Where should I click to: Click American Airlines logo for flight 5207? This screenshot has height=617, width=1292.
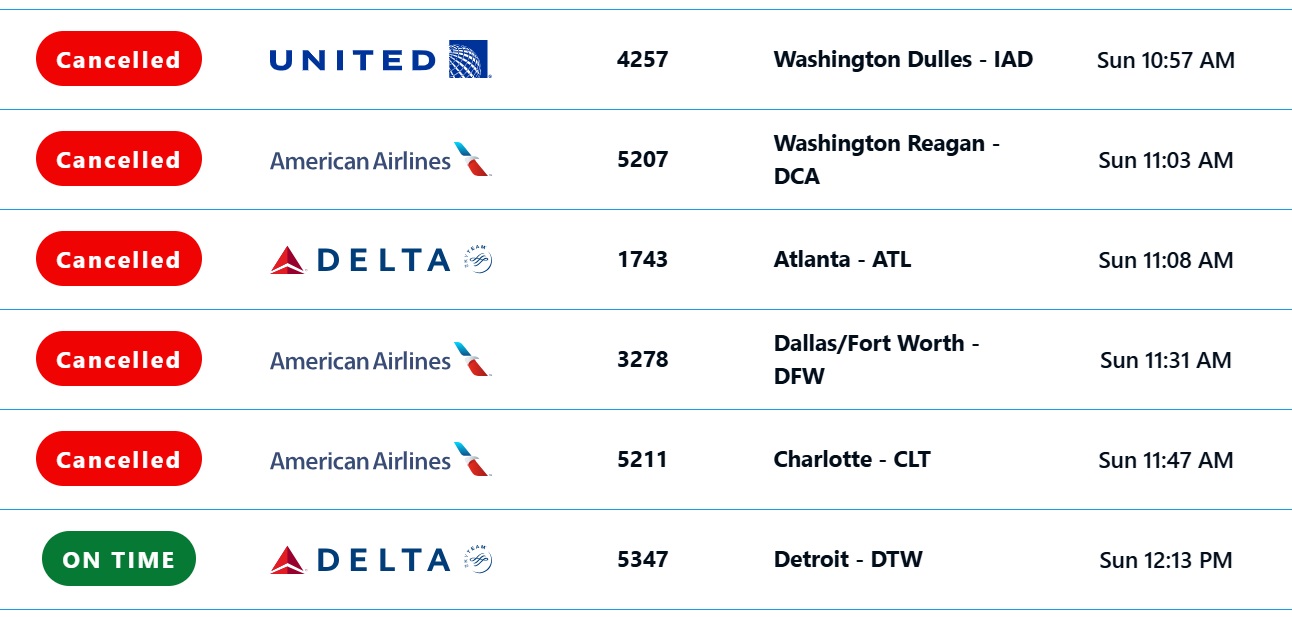point(380,160)
